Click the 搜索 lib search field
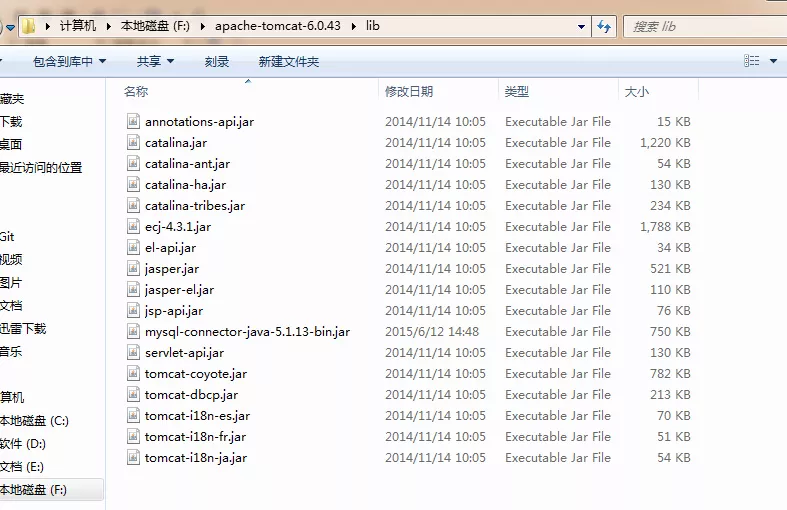This screenshot has width=787, height=510. 700,26
